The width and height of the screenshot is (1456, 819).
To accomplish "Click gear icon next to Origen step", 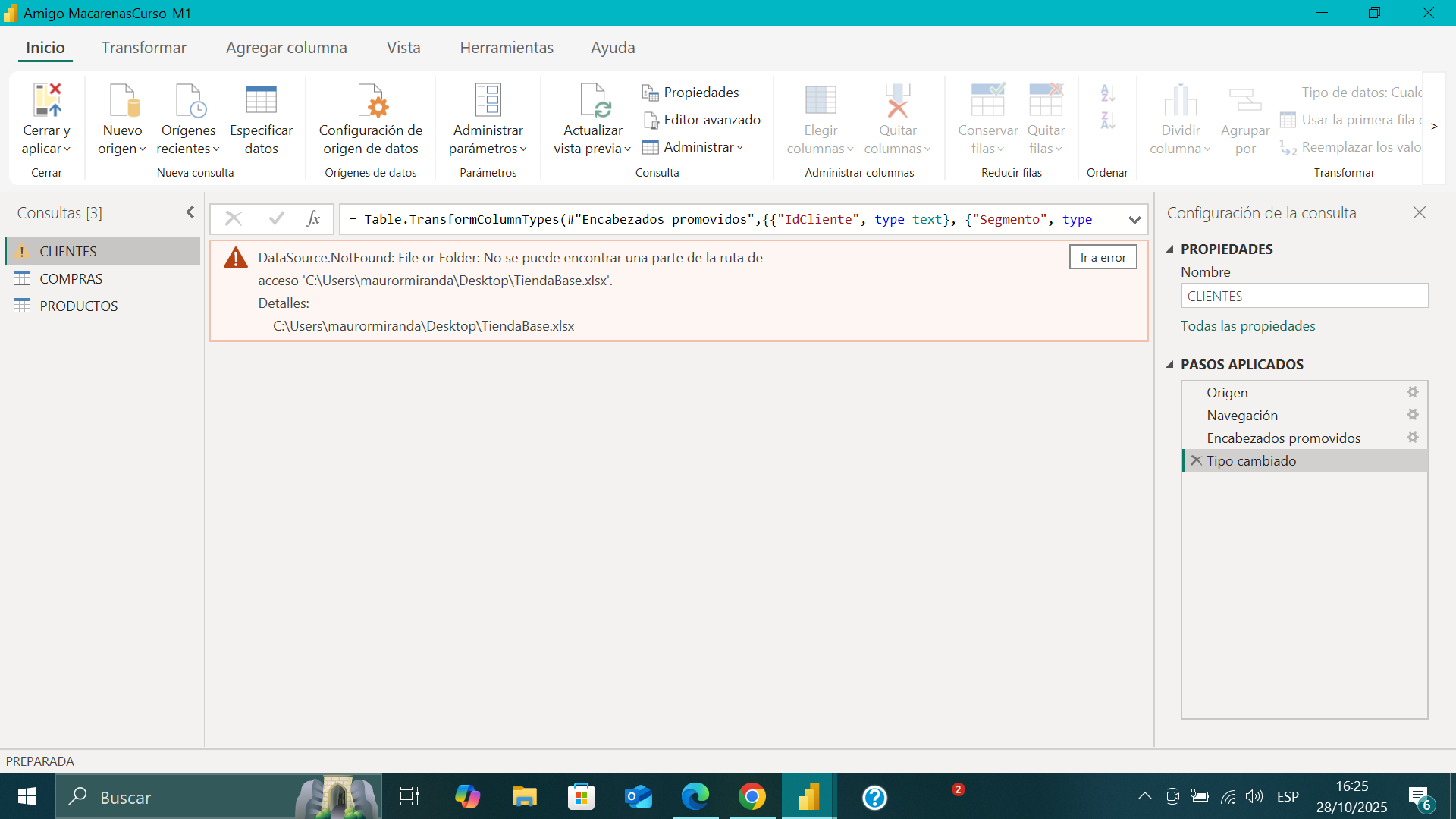I will (x=1412, y=392).
